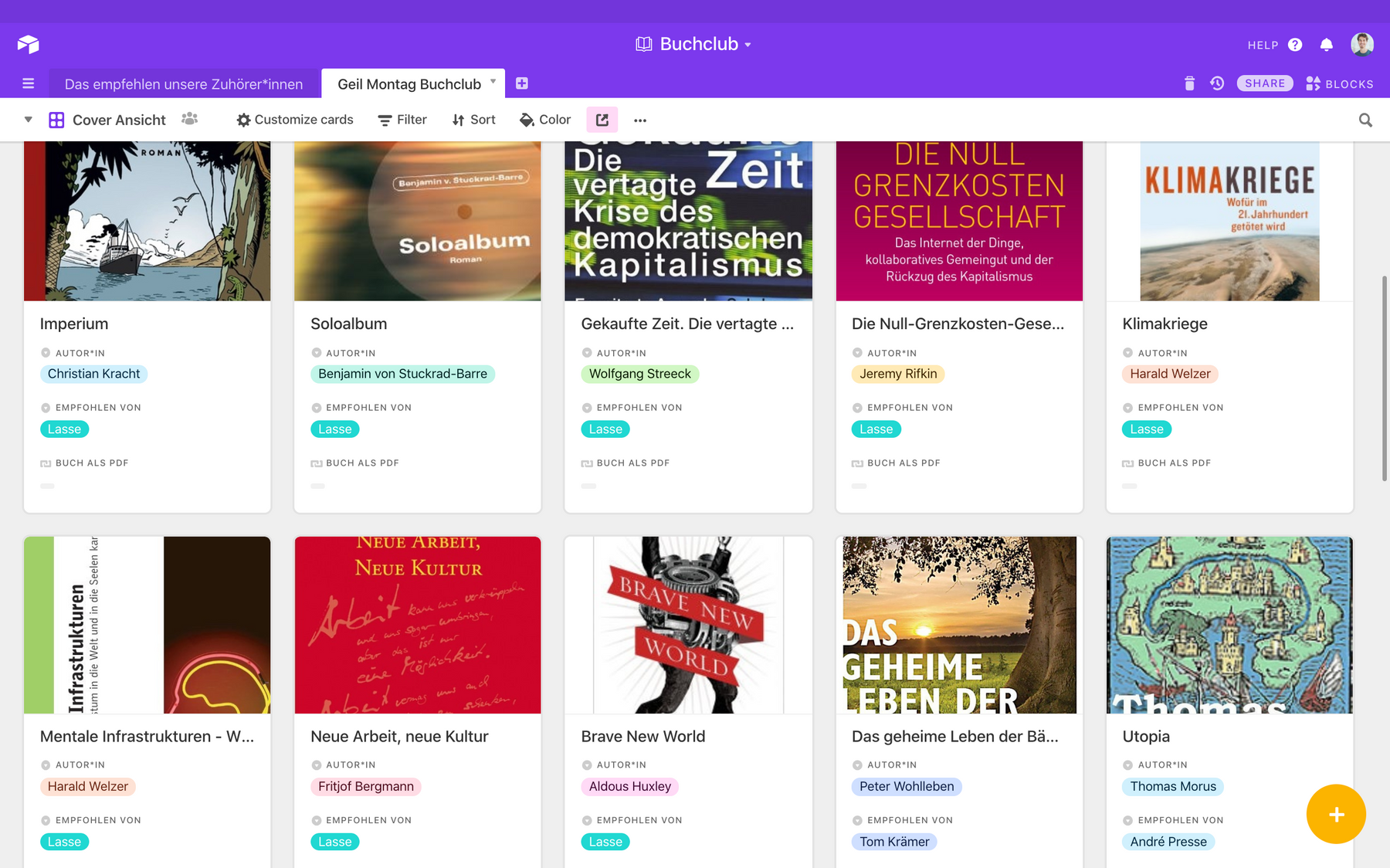Add a new table with plus icon
Image resolution: width=1390 pixels, height=868 pixels.
(522, 83)
